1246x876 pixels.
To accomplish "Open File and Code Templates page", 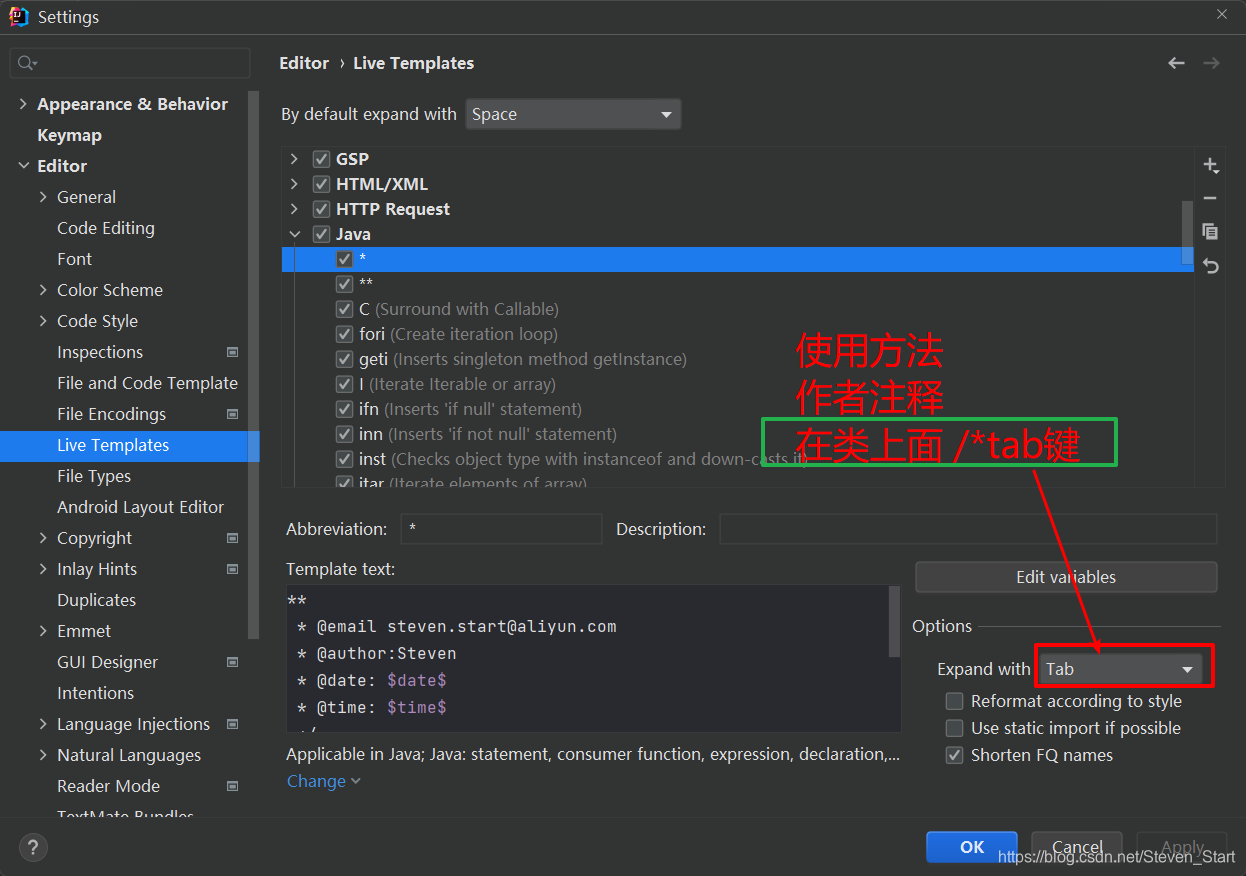I will click(x=147, y=383).
